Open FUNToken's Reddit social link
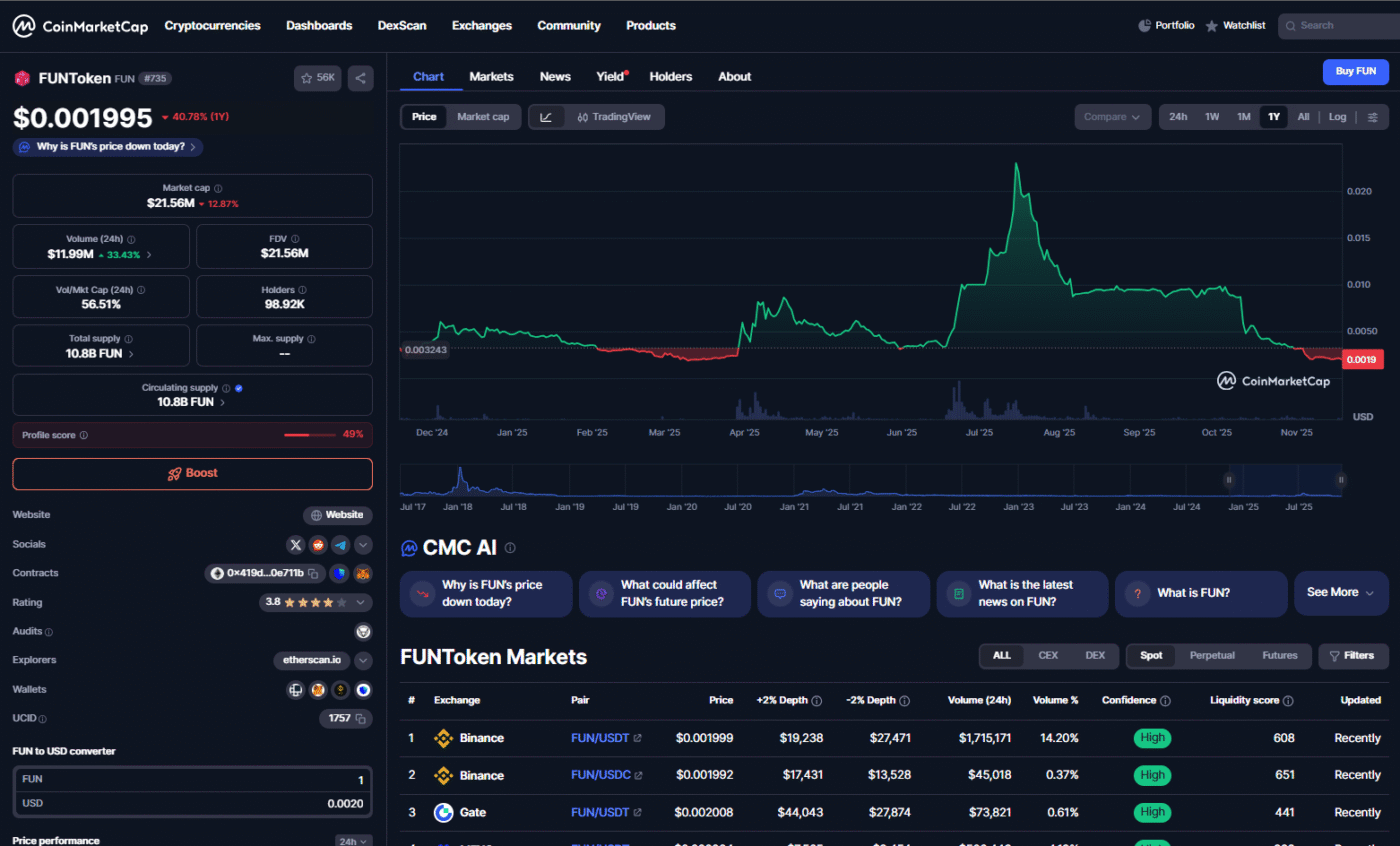 pos(318,545)
